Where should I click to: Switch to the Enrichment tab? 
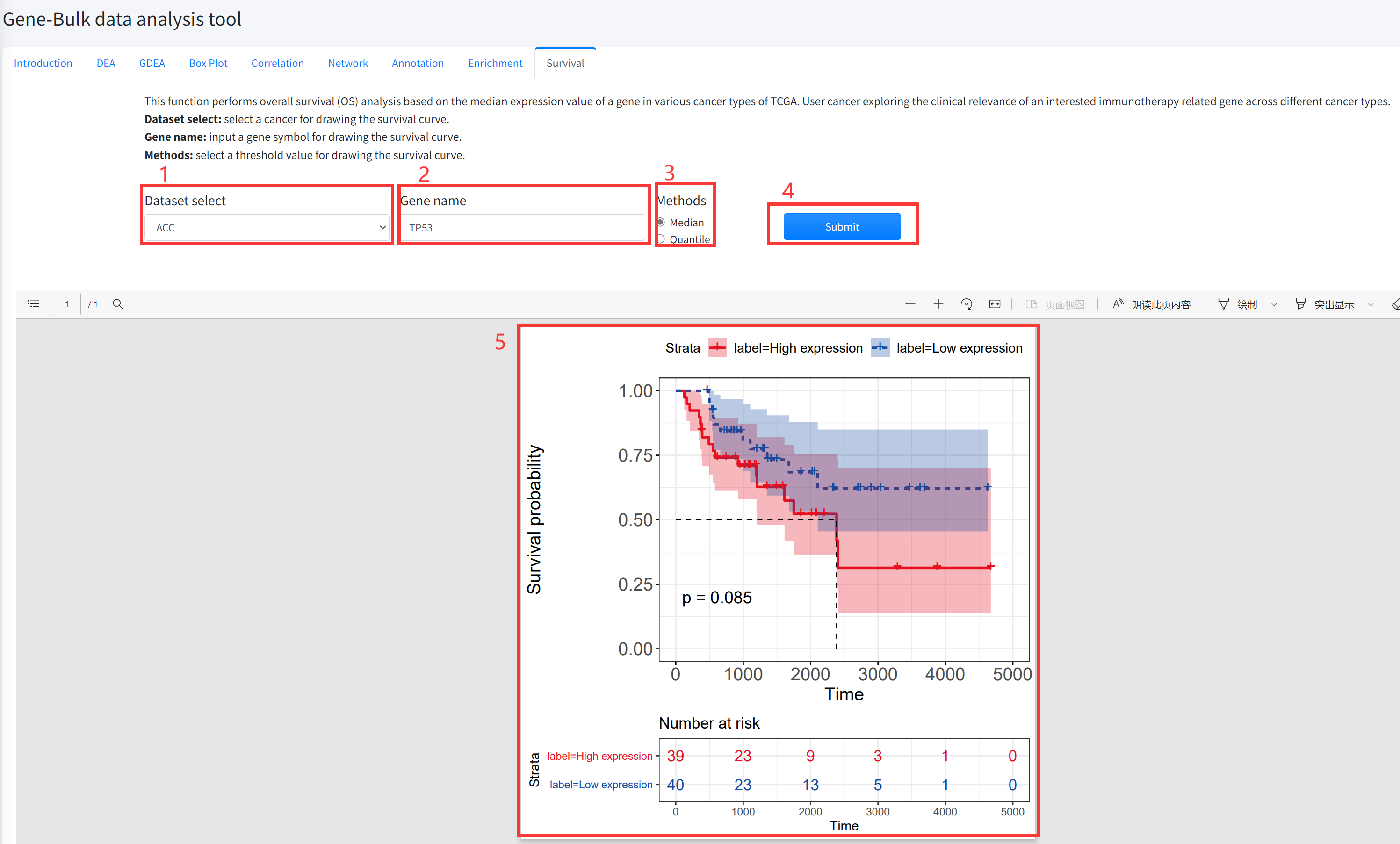coord(494,63)
